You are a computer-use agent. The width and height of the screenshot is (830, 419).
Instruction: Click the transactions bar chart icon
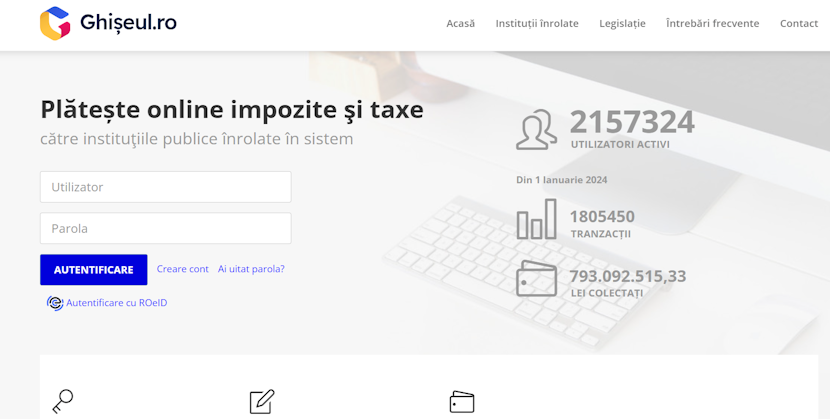pyautogui.click(x=536, y=219)
